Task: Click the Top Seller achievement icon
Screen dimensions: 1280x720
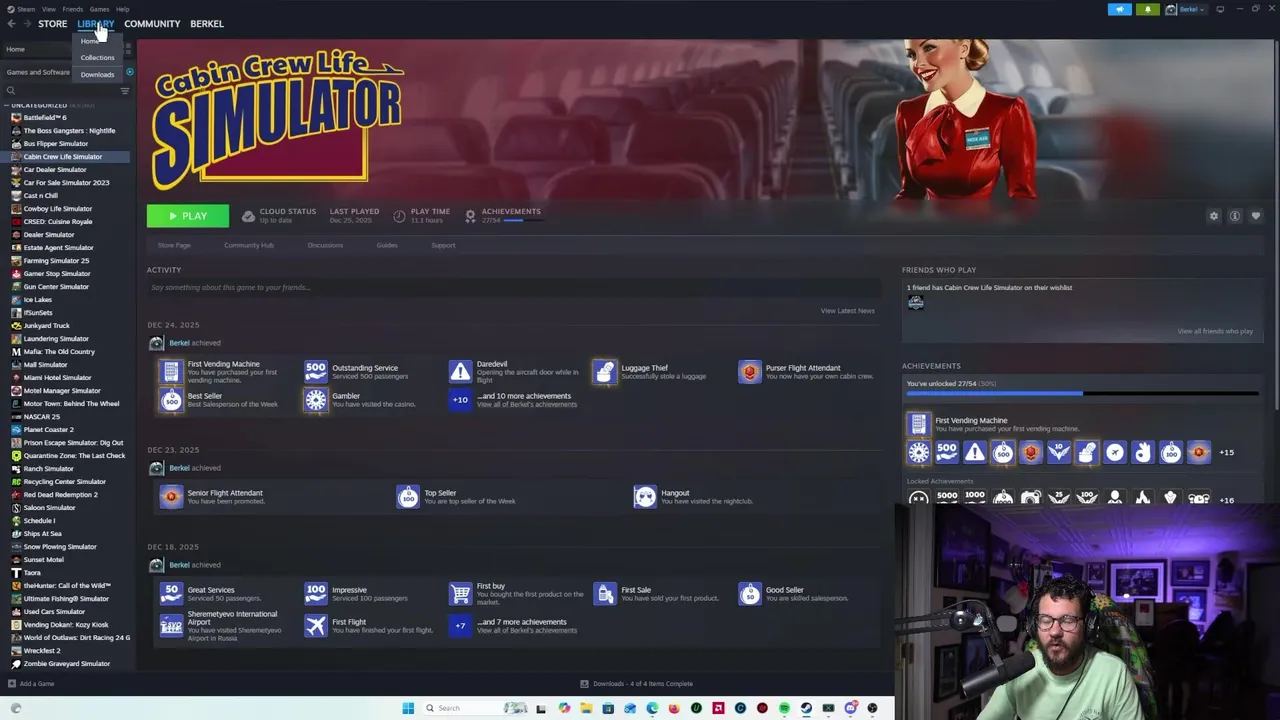Action: point(408,497)
